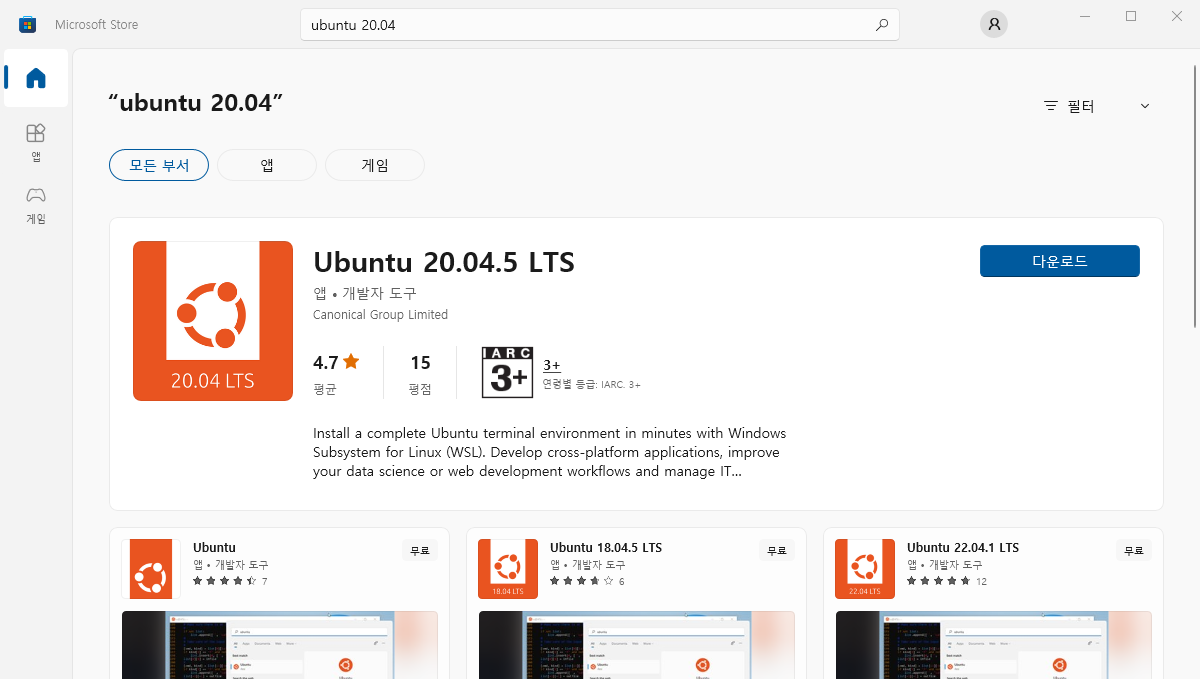
Task: Click the orange rating star beside 4.7
Action: (351, 362)
